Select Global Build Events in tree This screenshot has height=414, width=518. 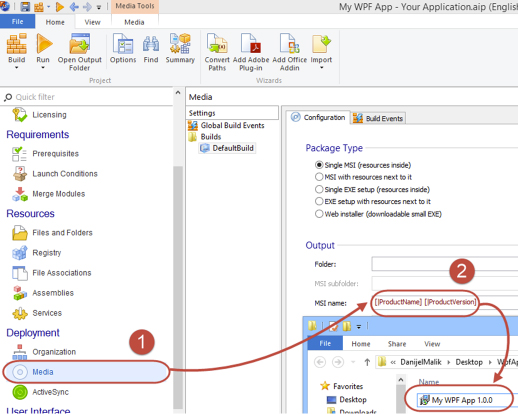(x=226, y=125)
